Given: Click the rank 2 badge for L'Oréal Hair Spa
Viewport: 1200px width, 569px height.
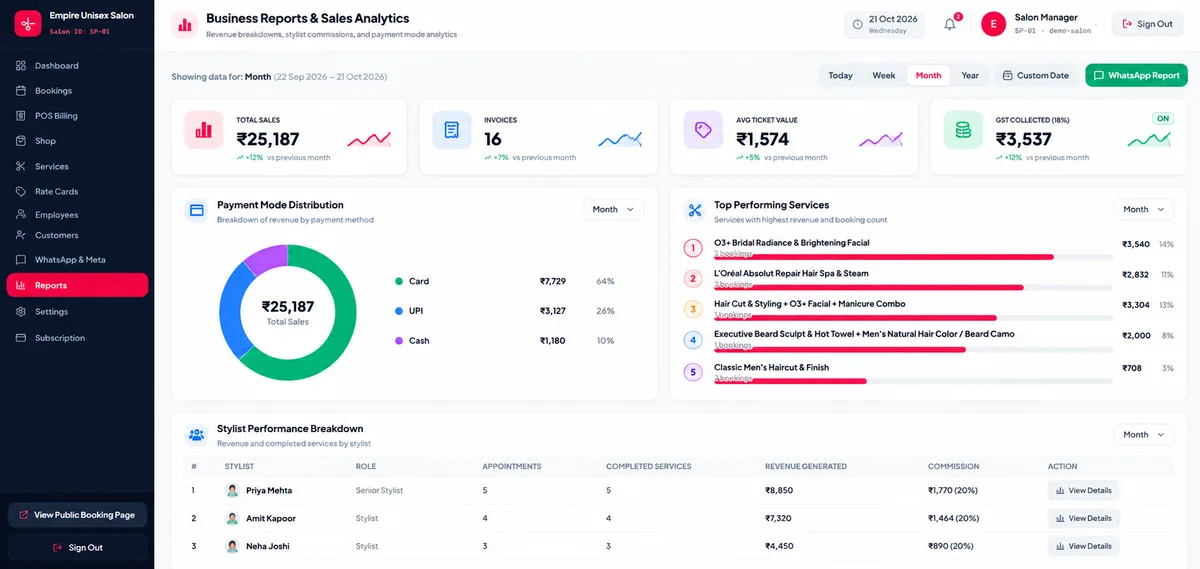Looking at the screenshot, I should 693,279.
